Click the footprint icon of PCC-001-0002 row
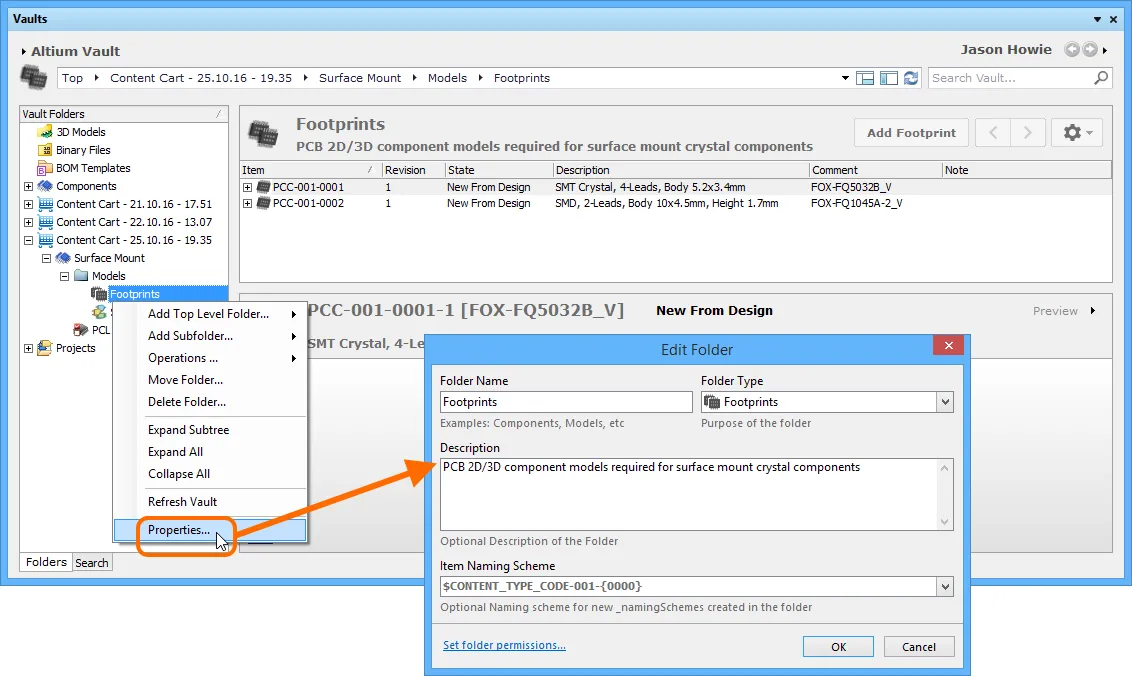 [264, 203]
